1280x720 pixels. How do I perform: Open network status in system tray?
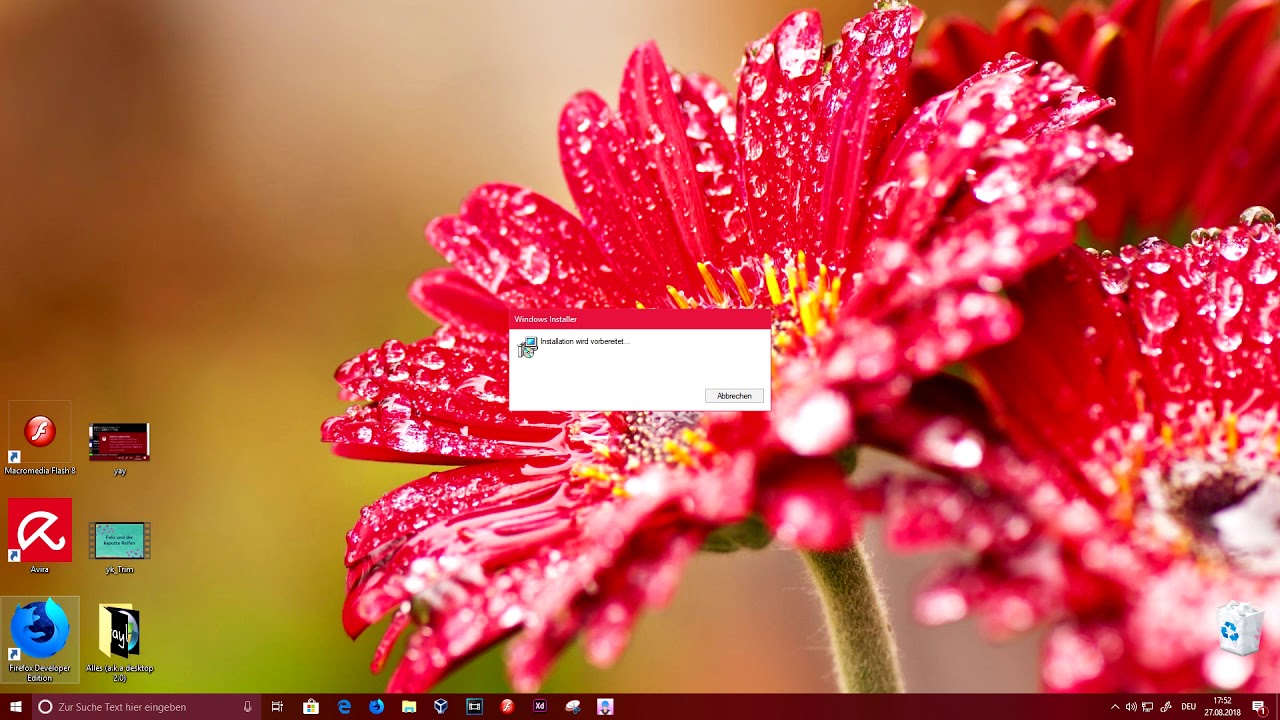[x=1148, y=707]
